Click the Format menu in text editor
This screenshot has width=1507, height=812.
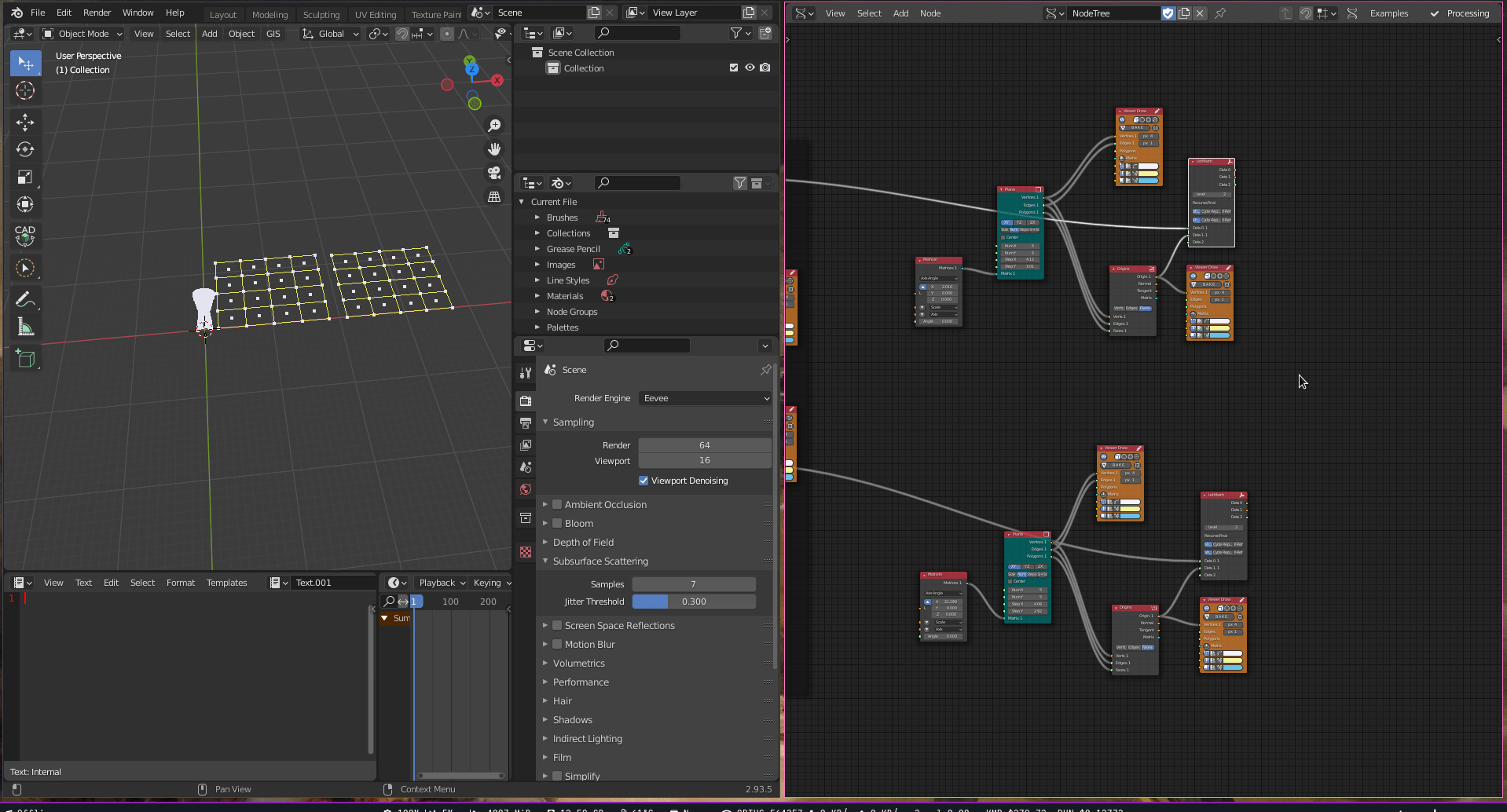point(181,583)
